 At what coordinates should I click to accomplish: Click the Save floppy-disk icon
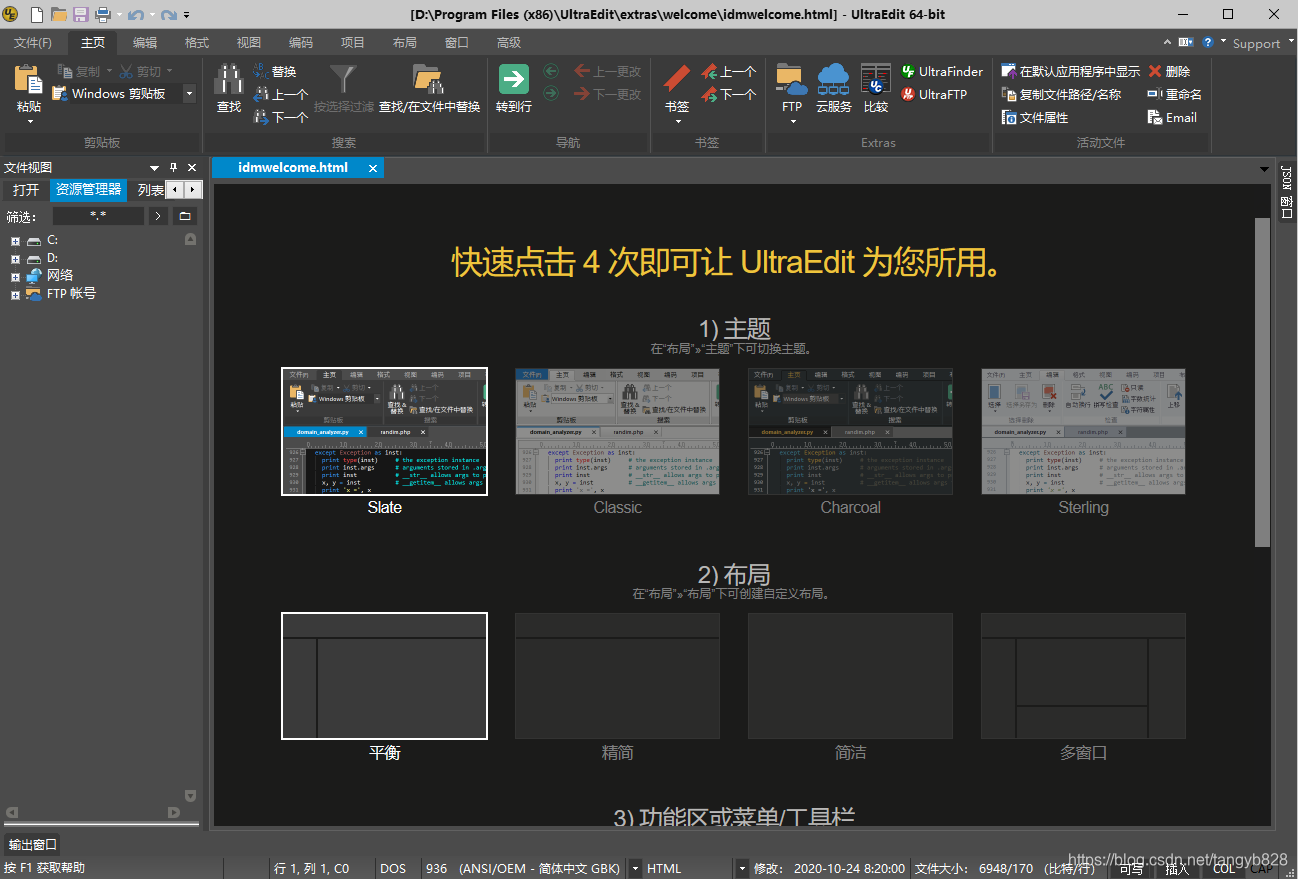(x=80, y=14)
